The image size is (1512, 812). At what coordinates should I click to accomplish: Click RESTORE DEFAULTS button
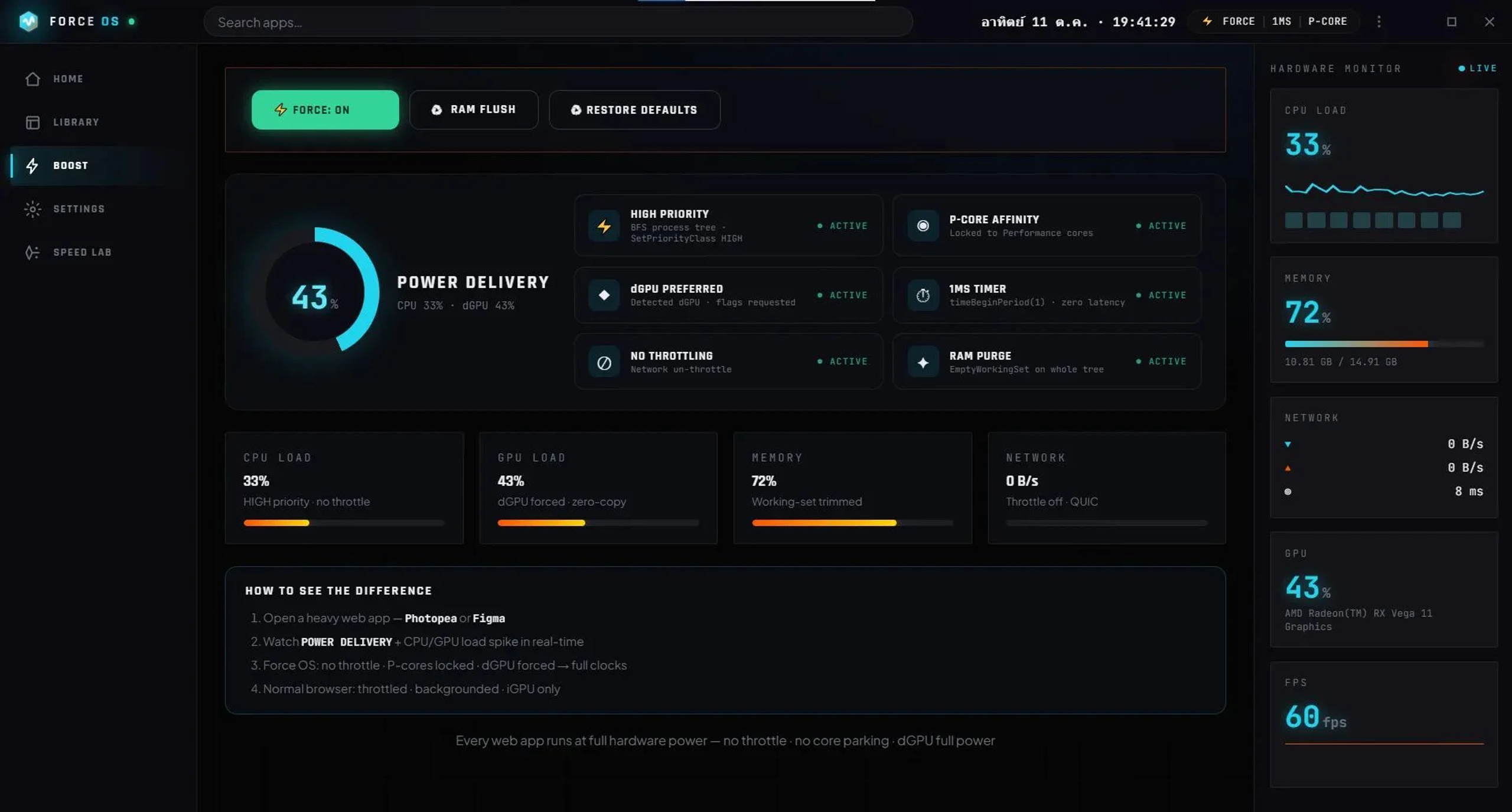tap(634, 110)
